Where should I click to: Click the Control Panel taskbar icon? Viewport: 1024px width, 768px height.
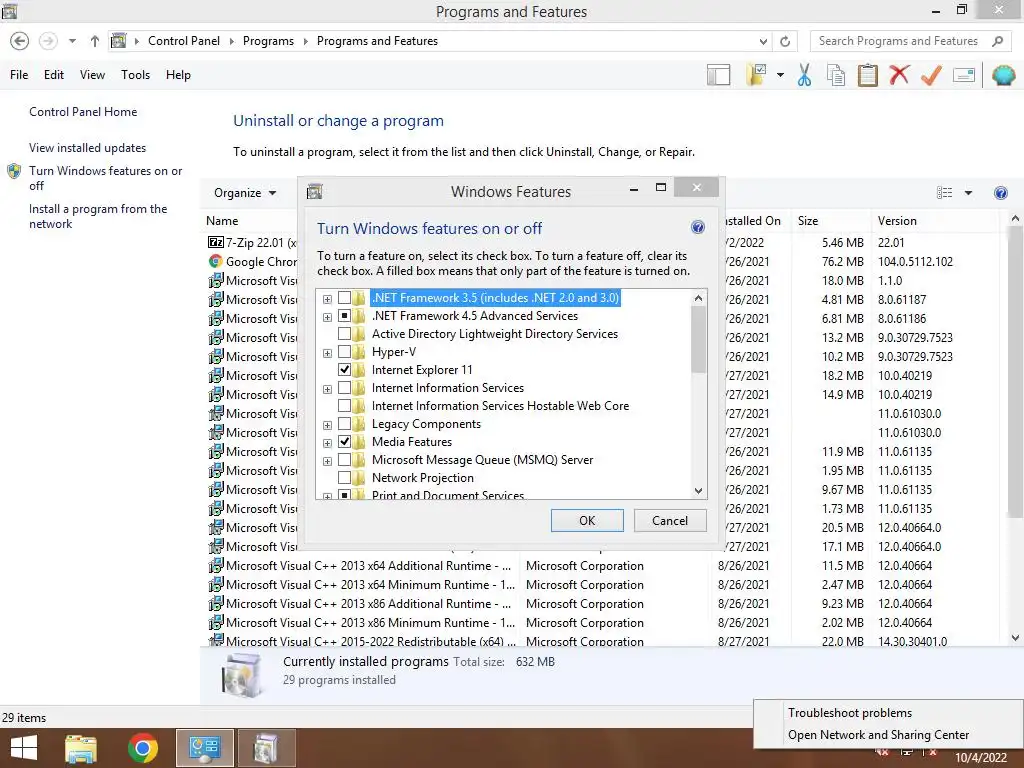(x=204, y=748)
